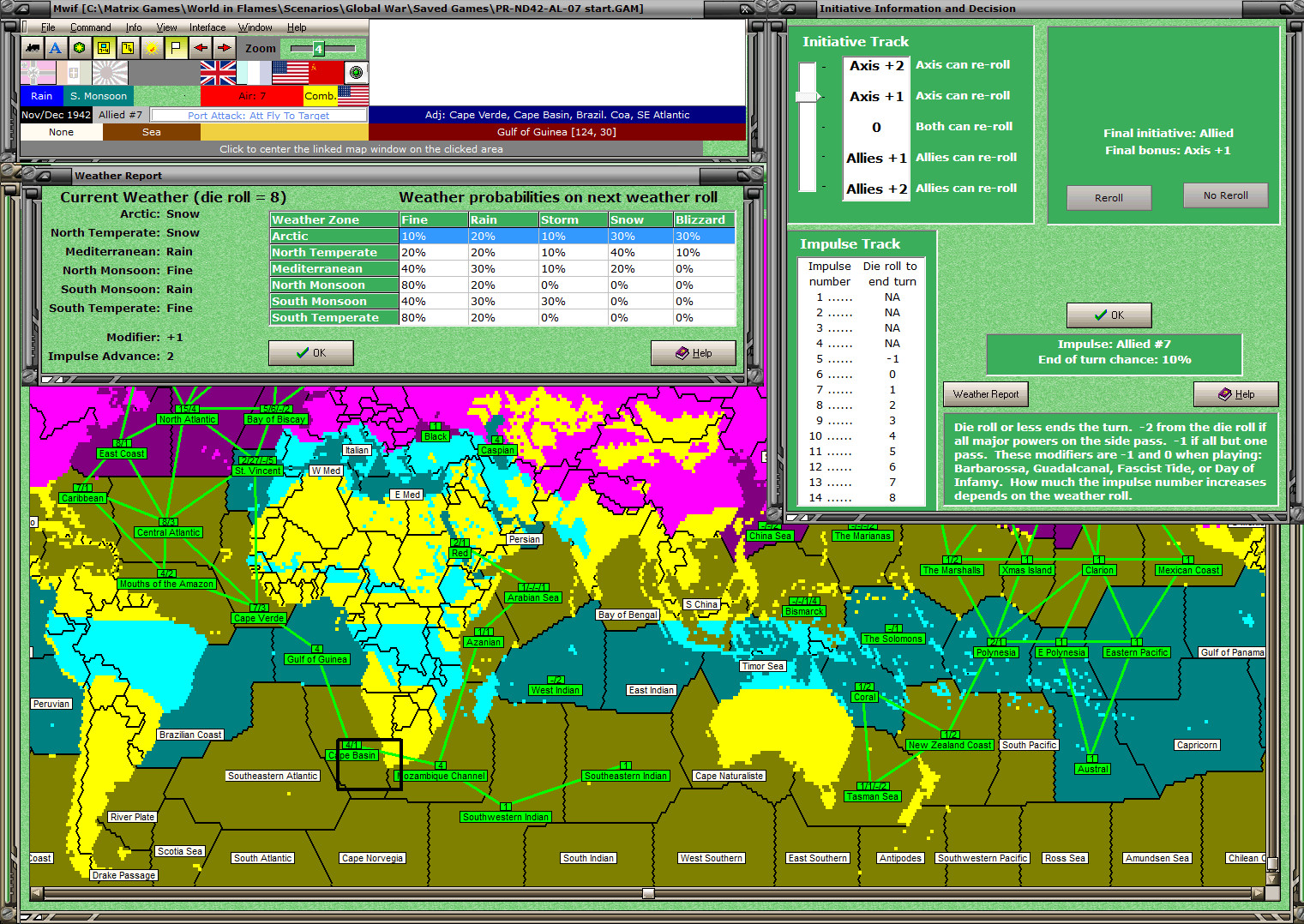Click the 'Cape Verde' sea area label
The width and height of the screenshot is (1304, 924).
[x=259, y=619]
